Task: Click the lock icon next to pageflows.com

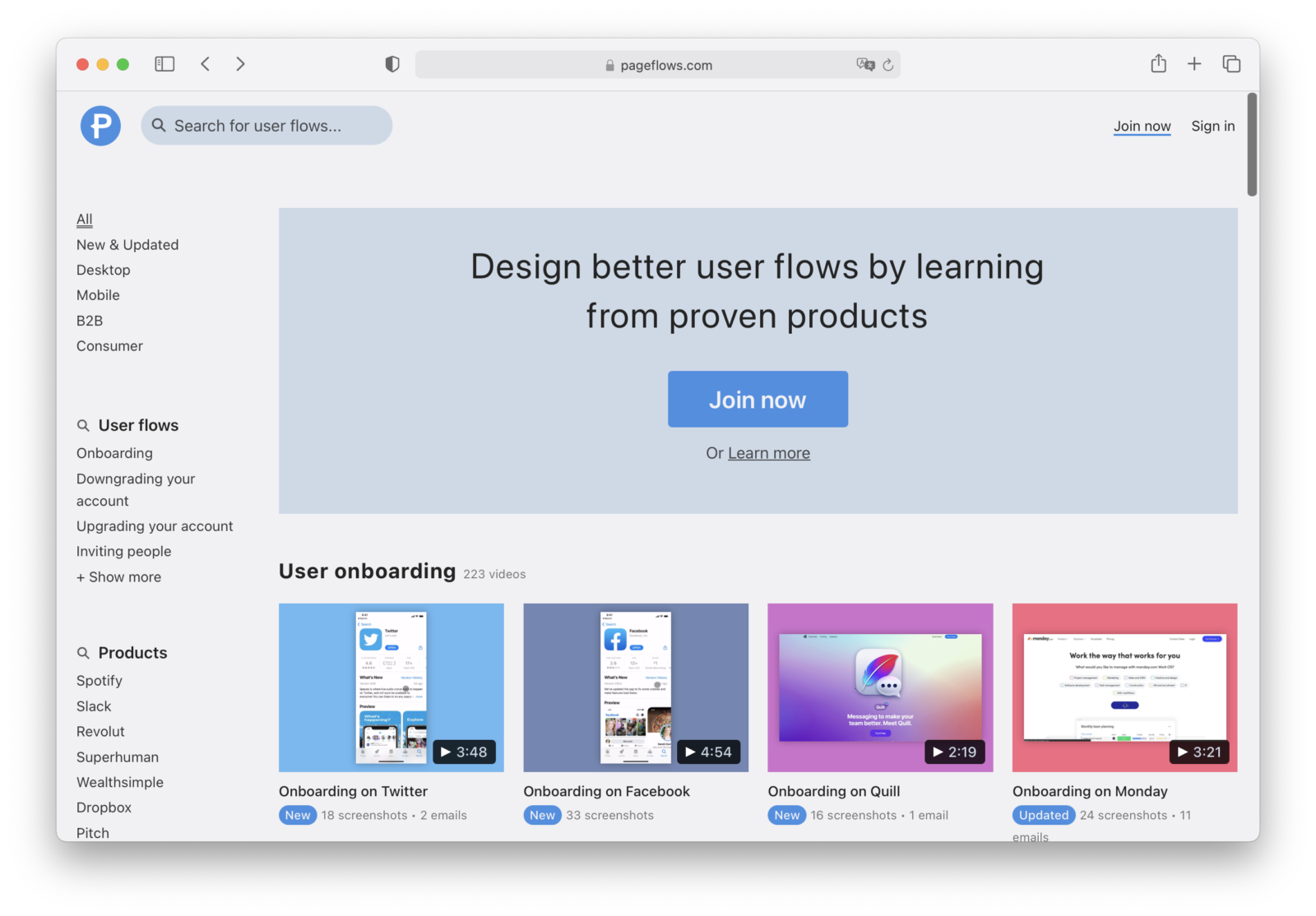Action: (x=609, y=66)
